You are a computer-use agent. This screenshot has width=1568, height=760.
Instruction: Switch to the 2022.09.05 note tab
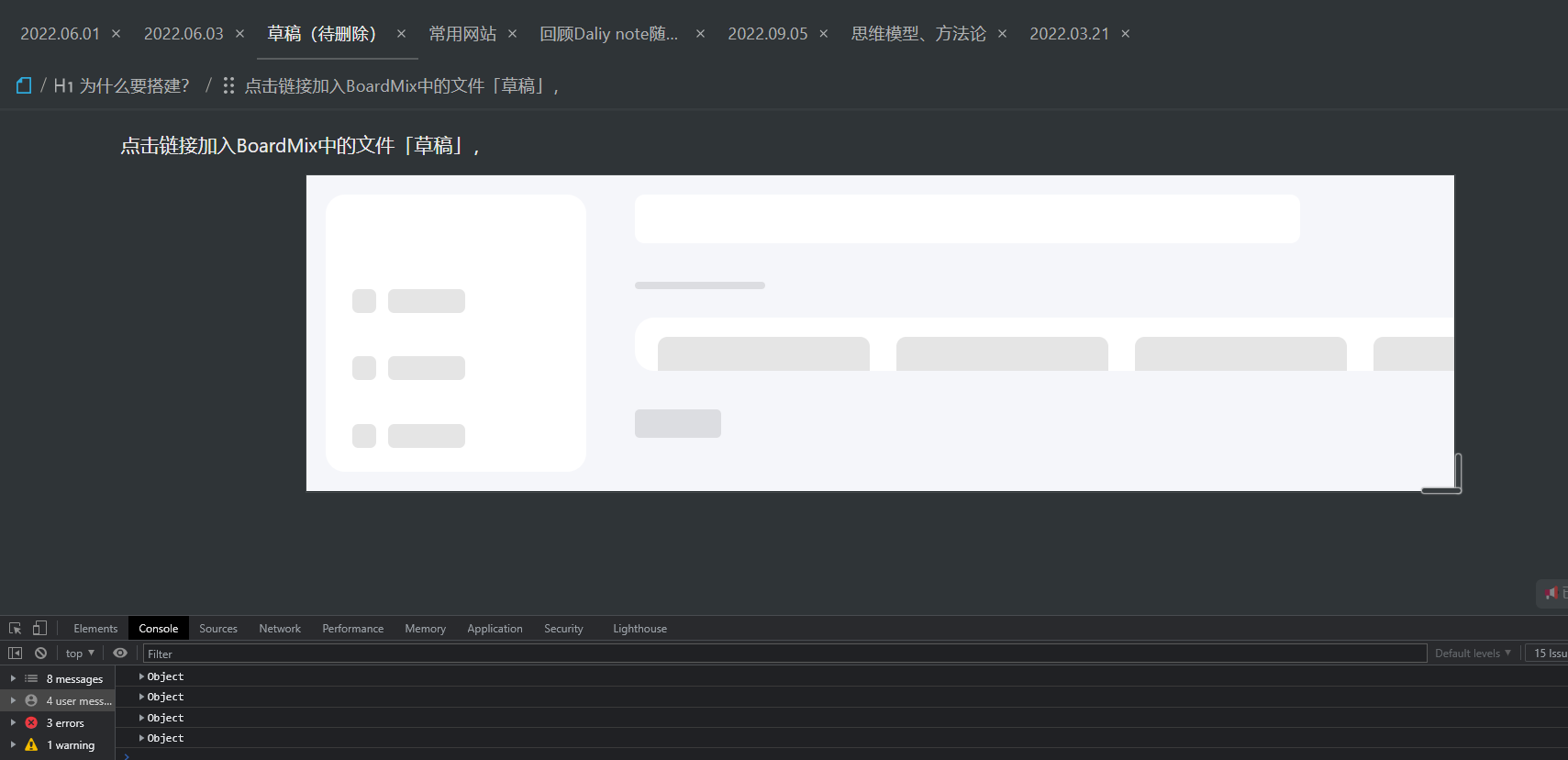(x=767, y=34)
